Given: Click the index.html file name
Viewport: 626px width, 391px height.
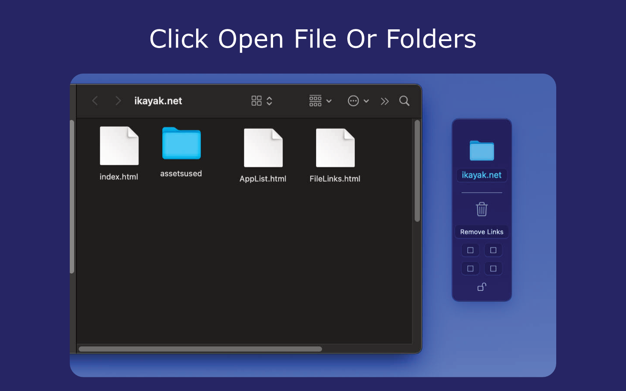Looking at the screenshot, I should [x=119, y=177].
